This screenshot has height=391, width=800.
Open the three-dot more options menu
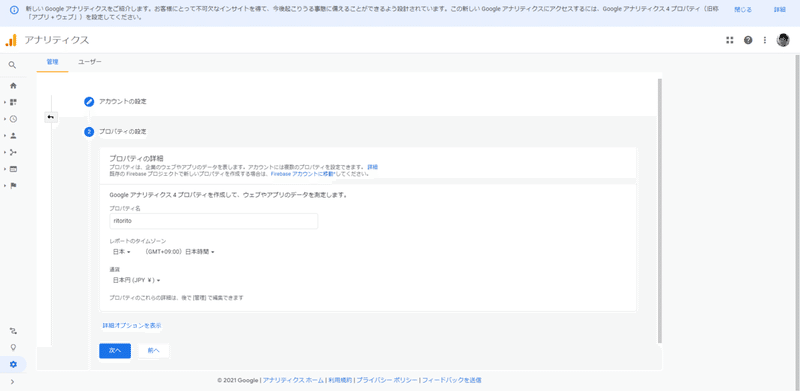pyautogui.click(x=765, y=40)
